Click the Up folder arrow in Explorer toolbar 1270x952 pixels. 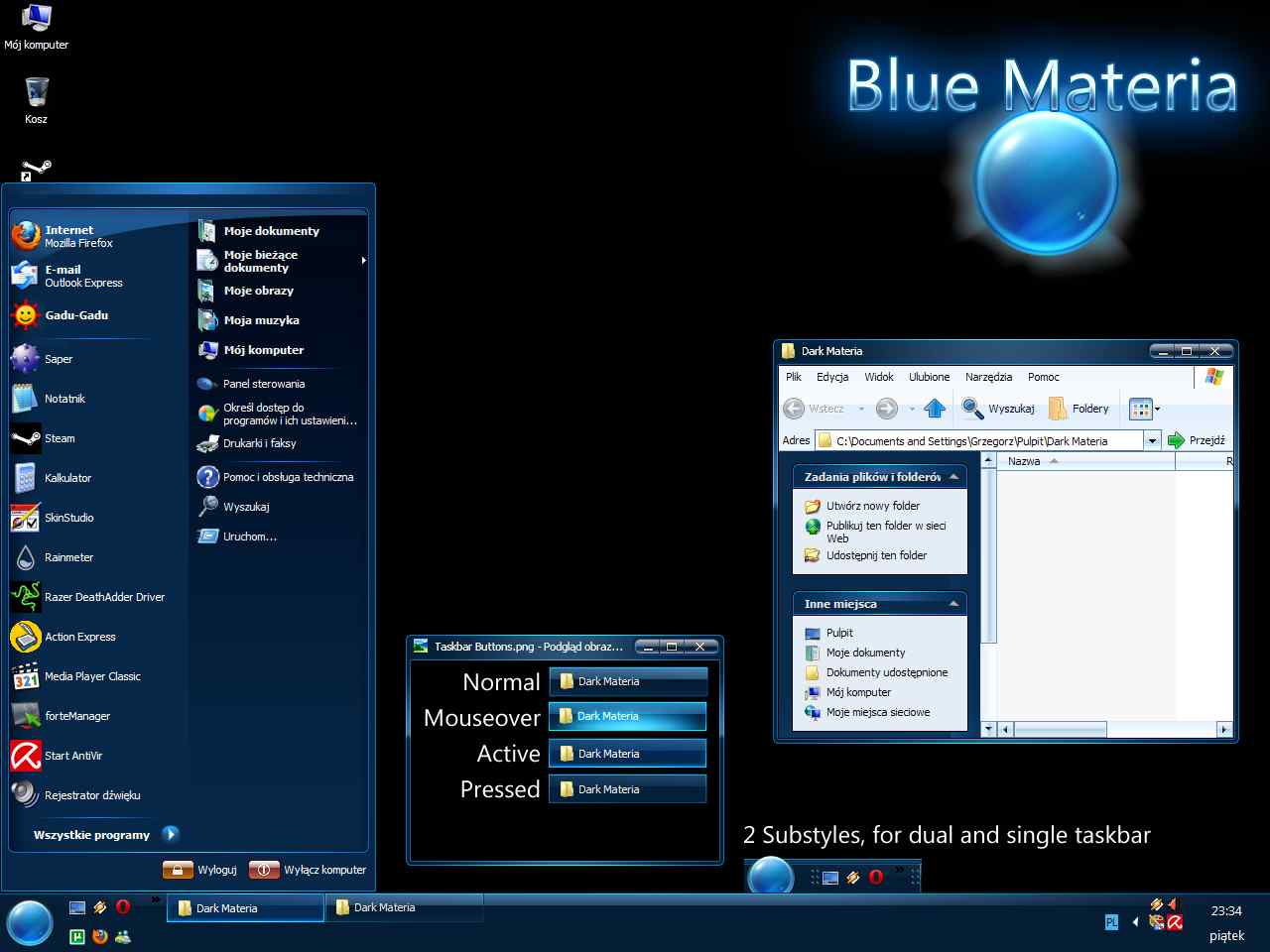[x=935, y=409]
